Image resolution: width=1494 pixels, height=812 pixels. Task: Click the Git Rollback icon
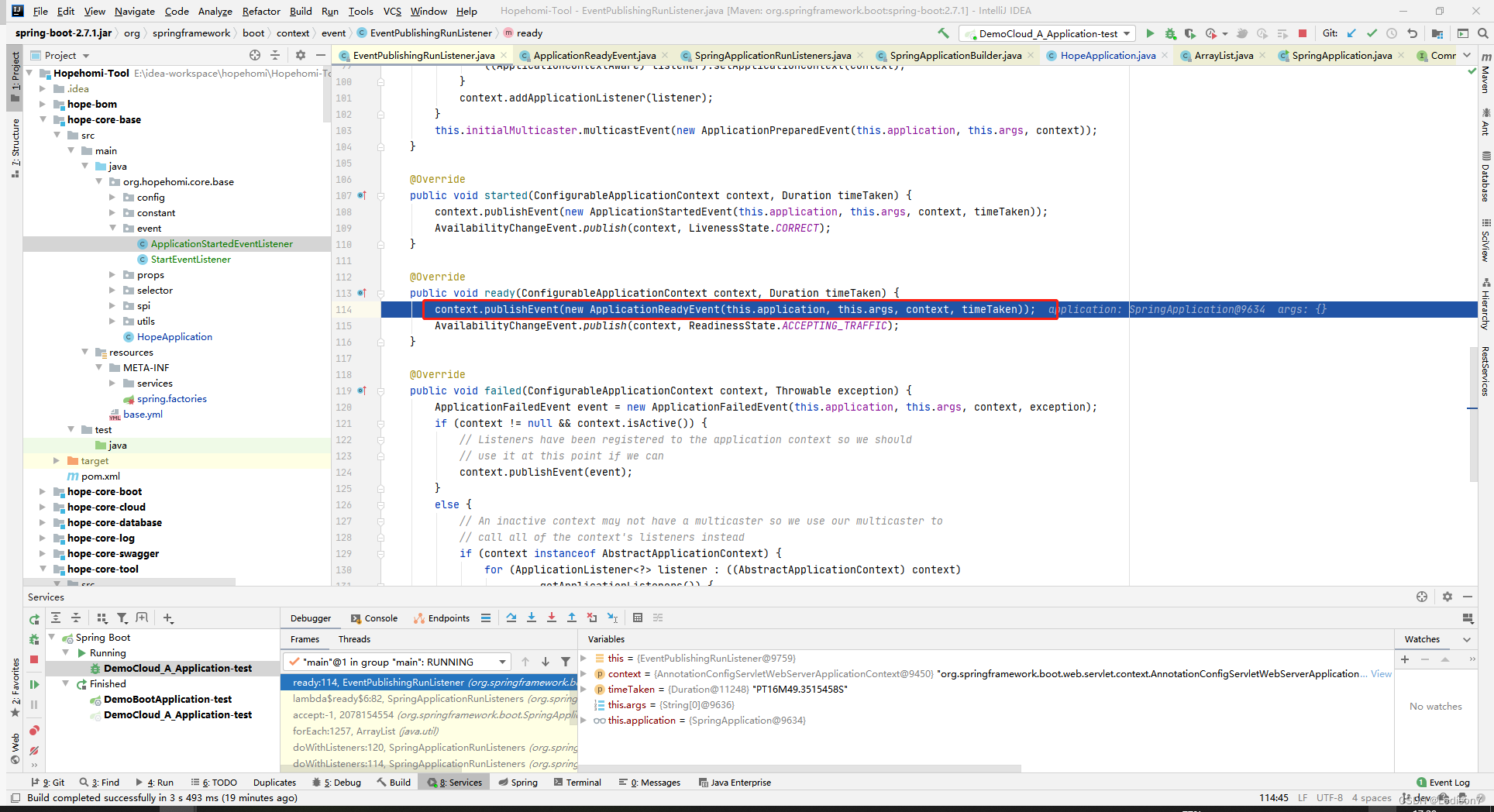1412,33
